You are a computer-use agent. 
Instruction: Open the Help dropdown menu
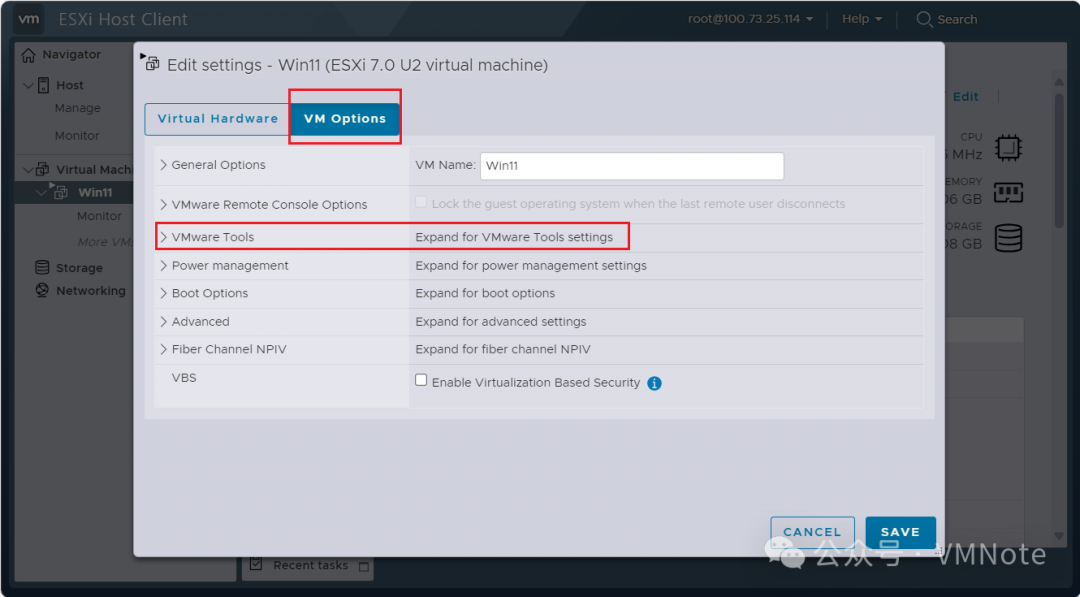click(x=862, y=19)
